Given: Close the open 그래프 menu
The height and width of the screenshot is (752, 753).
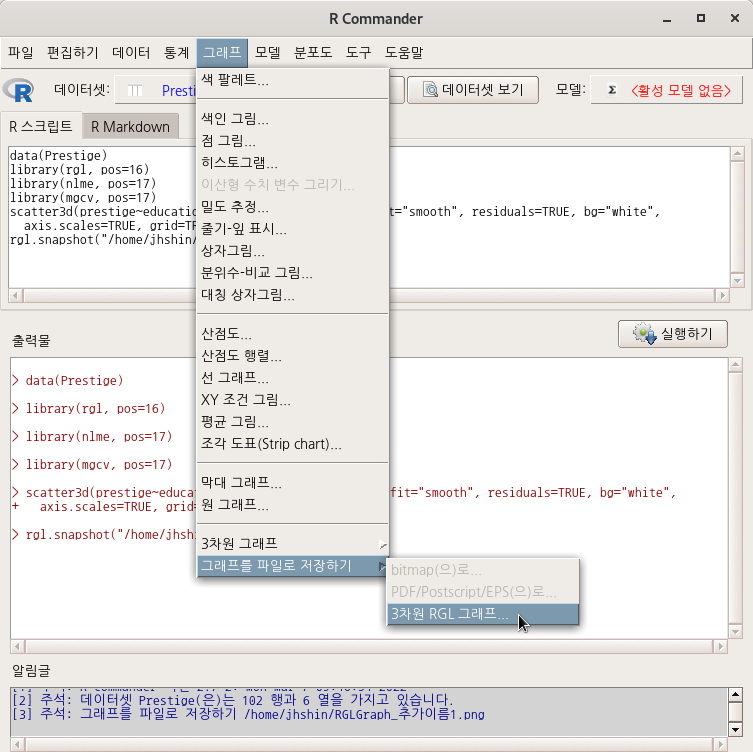Looking at the screenshot, I should point(222,52).
